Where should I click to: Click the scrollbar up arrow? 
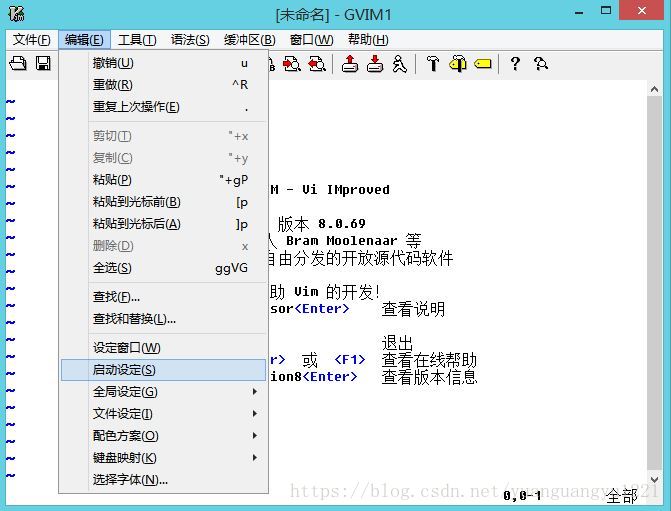(x=654, y=89)
